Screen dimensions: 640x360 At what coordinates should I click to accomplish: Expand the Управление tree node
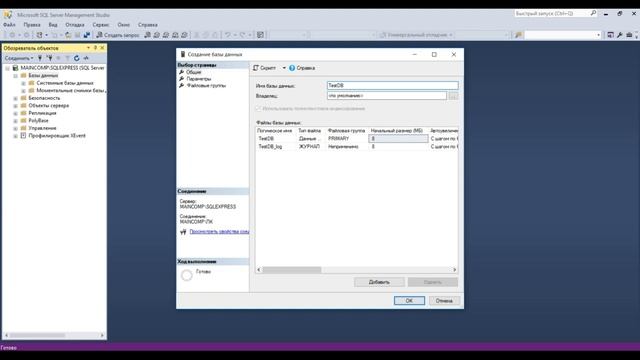click(x=16, y=128)
